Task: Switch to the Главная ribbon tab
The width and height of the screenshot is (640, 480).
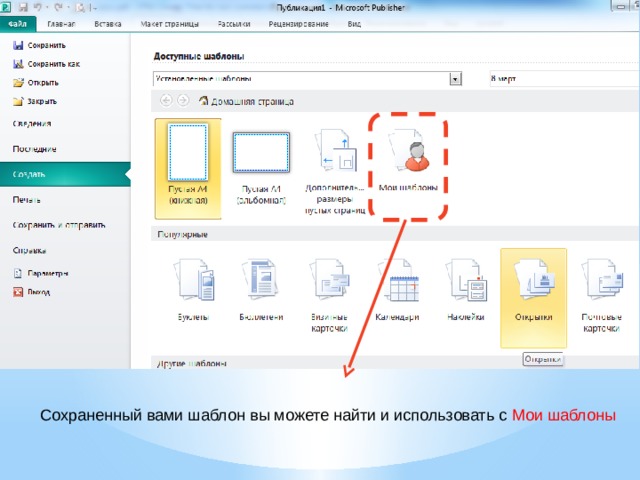Action: pos(61,24)
